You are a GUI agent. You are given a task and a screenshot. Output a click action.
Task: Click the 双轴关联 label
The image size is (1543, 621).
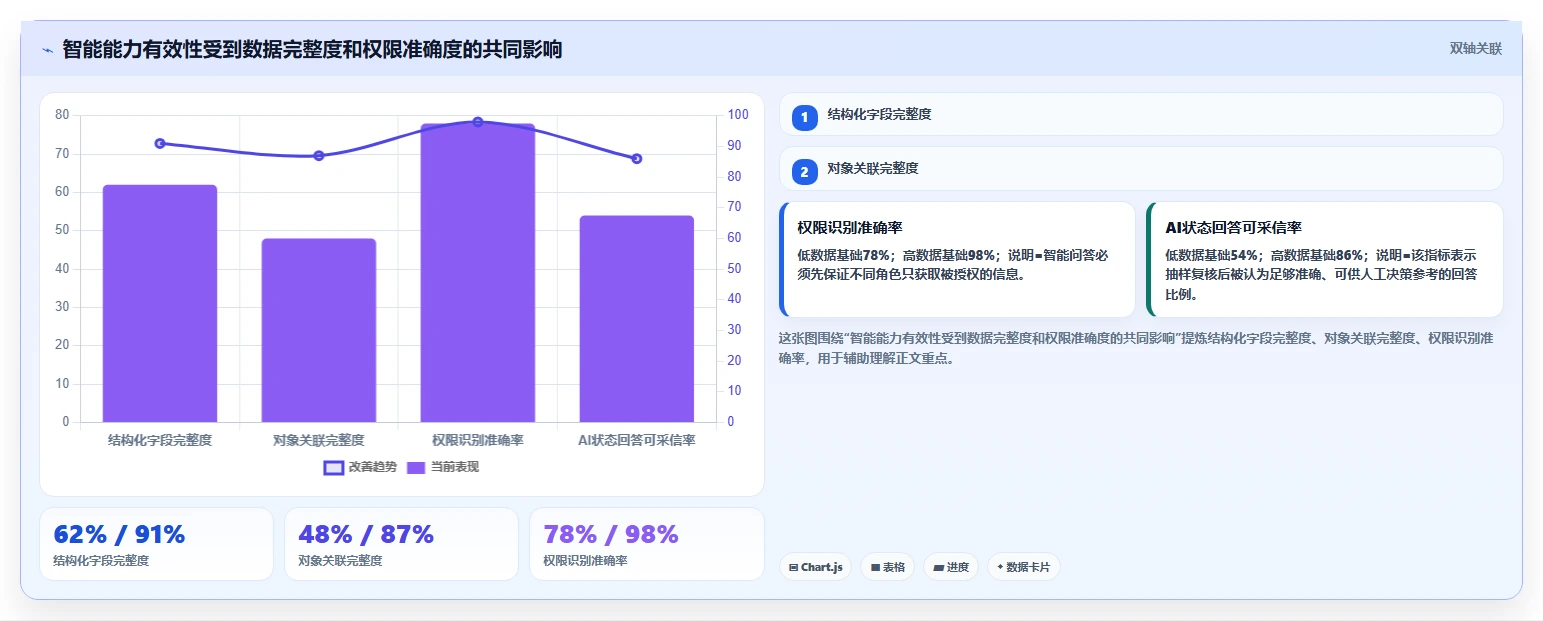tap(1476, 48)
